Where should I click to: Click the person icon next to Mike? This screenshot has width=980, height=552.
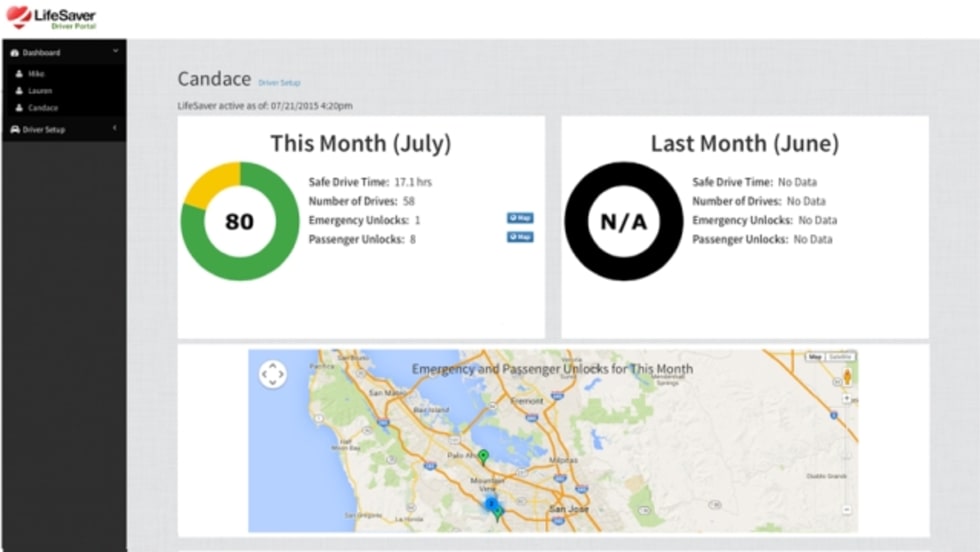click(19, 74)
